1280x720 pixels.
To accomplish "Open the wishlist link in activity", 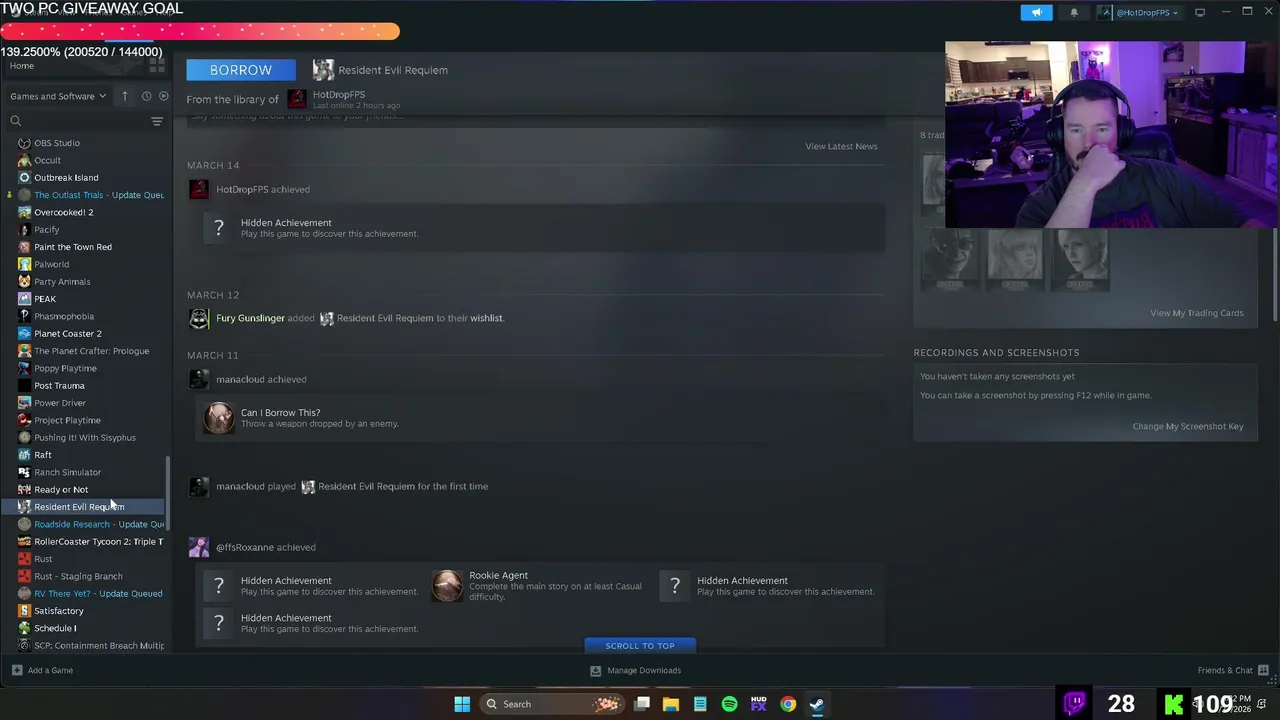I will (x=486, y=318).
